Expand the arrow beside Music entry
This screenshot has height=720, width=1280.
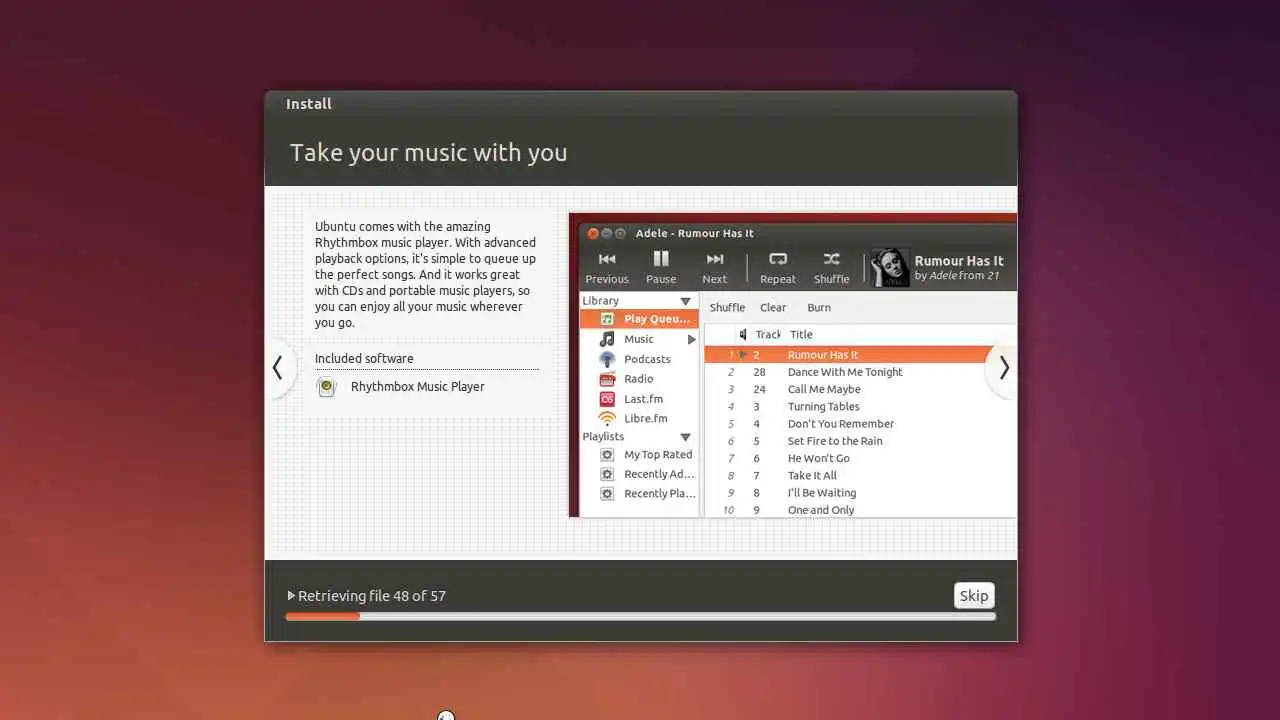point(691,340)
